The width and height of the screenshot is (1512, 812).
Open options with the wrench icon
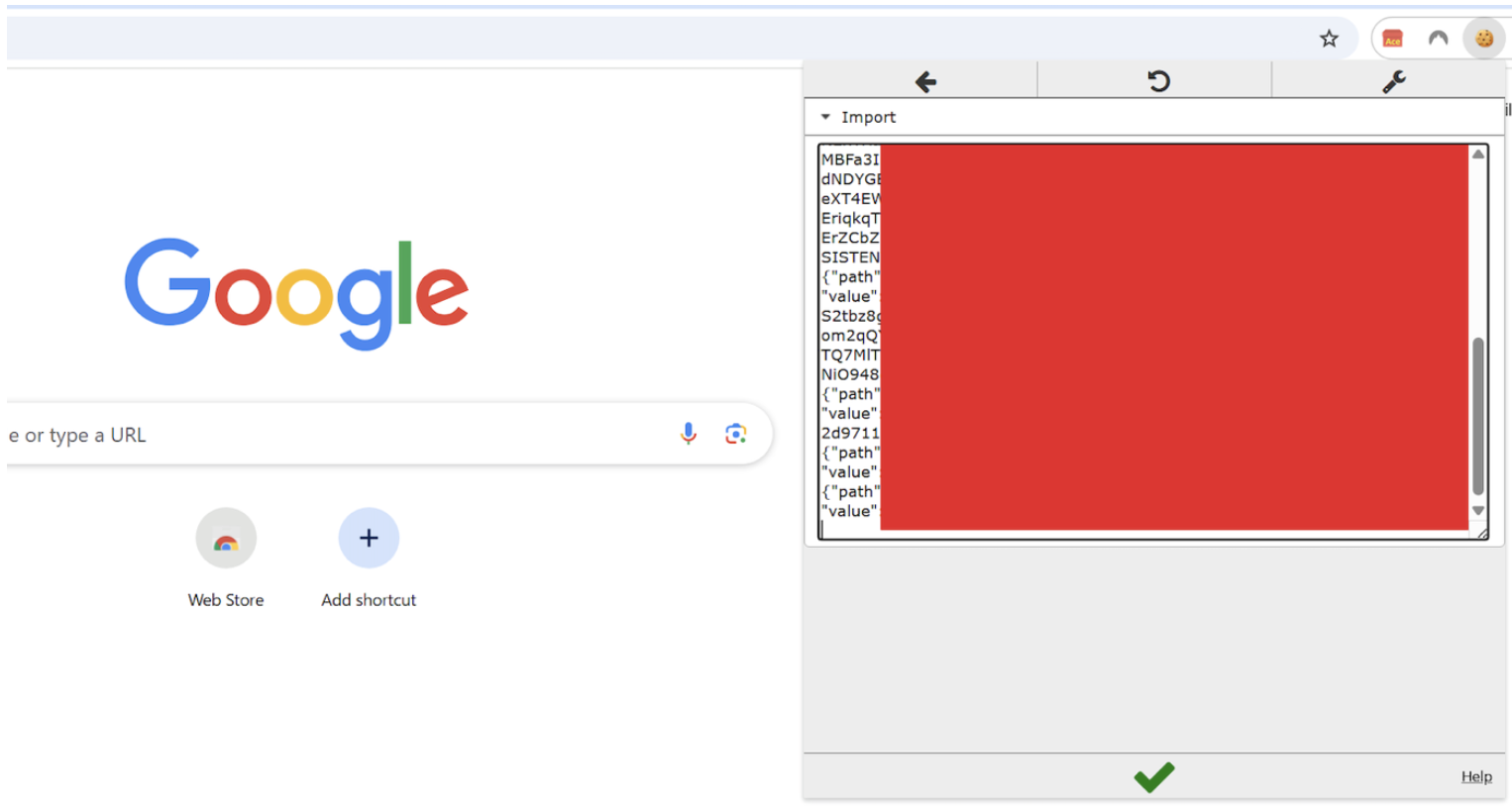pyautogui.click(x=1393, y=81)
